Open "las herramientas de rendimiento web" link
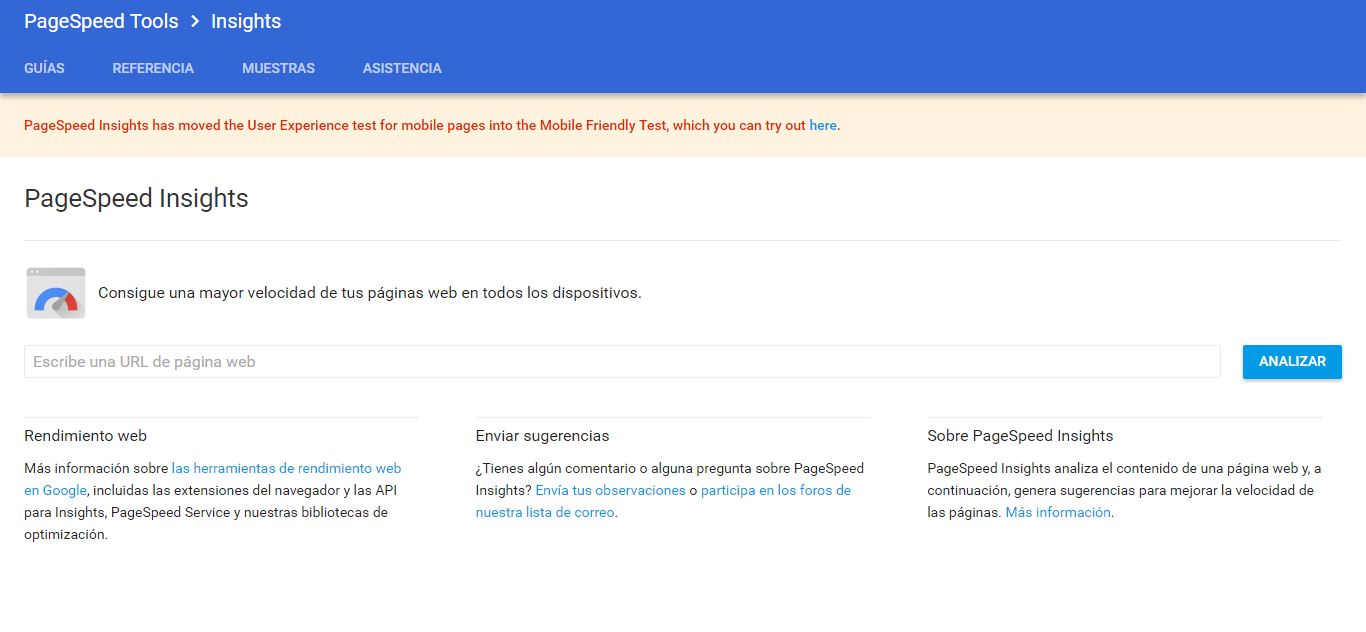The image size is (1366, 632). click(286, 468)
